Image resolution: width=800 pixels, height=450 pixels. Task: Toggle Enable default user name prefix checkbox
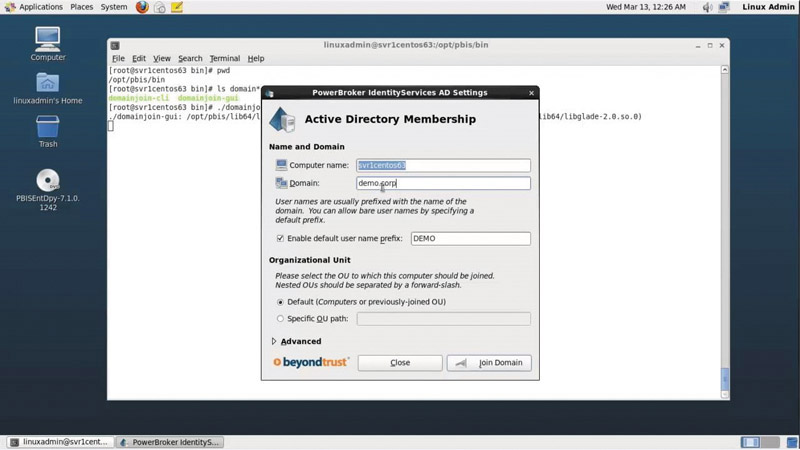pyautogui.click(x=280, y=238)
